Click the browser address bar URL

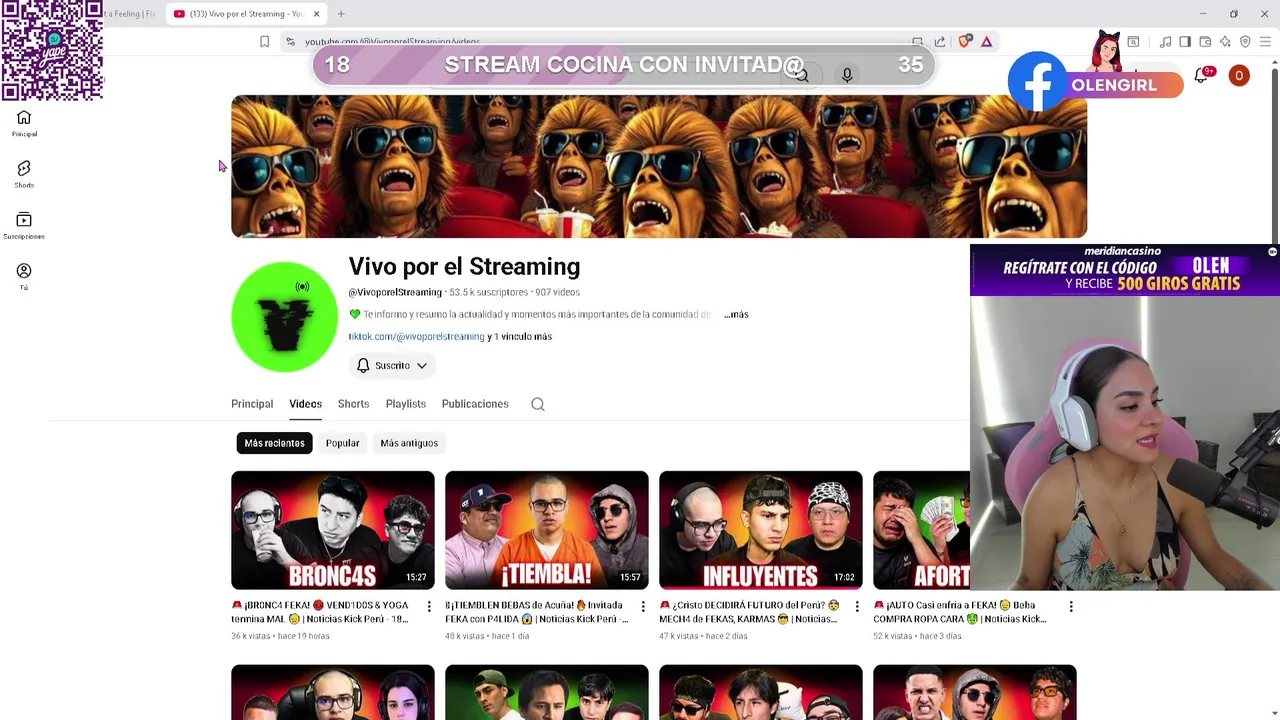coord(392,42)
